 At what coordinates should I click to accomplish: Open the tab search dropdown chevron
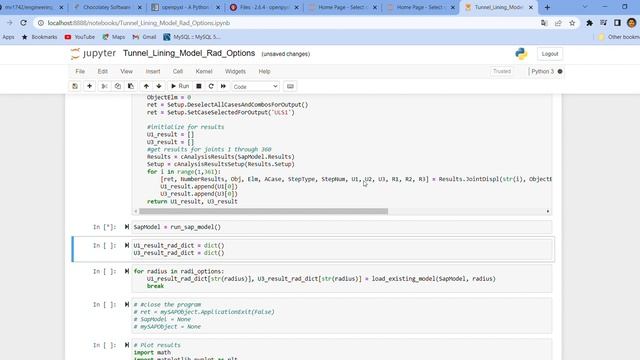click(585, 7)
